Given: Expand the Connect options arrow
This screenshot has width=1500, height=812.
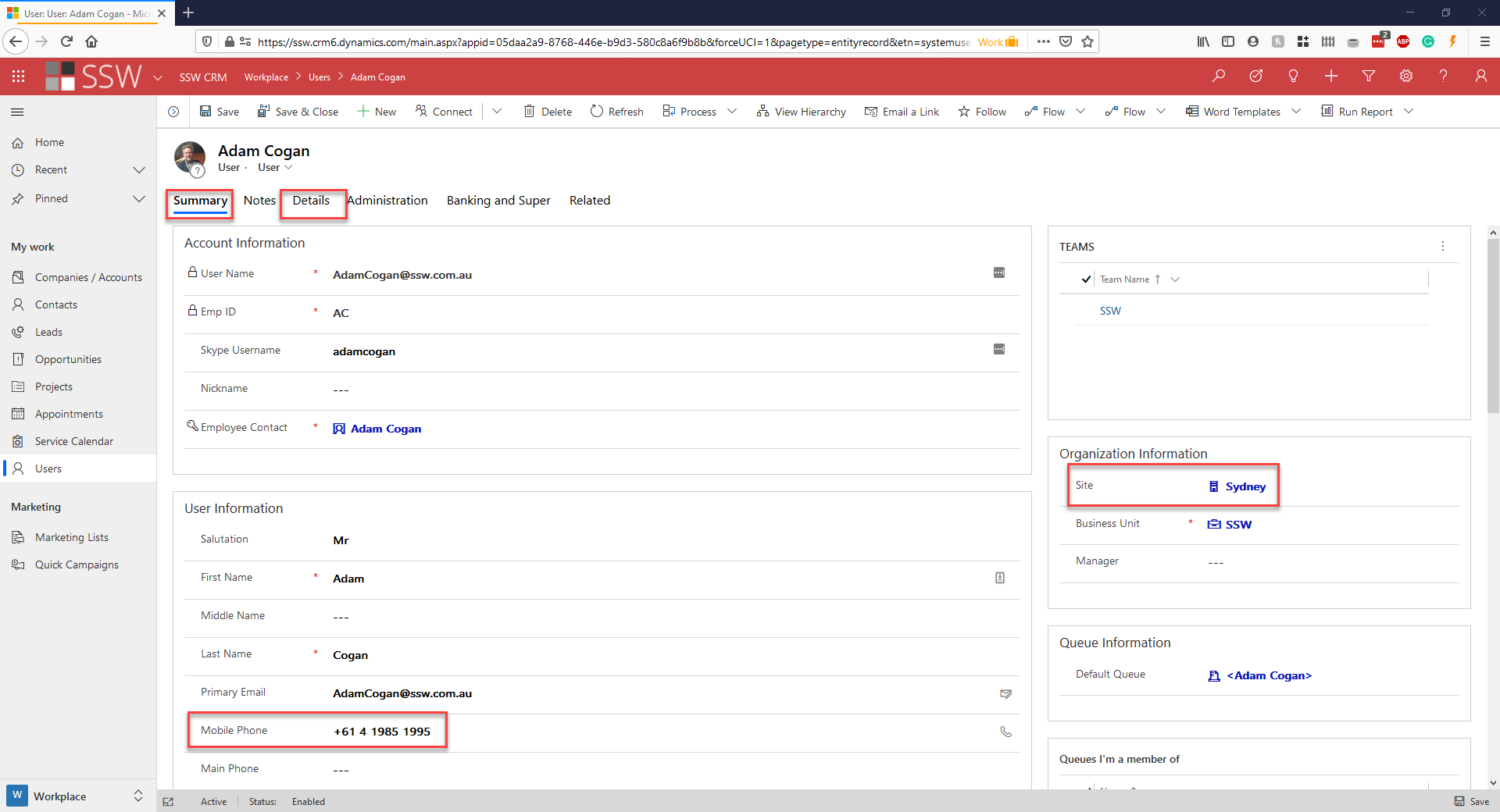Looking at the screenshot, I should (496, 112).
